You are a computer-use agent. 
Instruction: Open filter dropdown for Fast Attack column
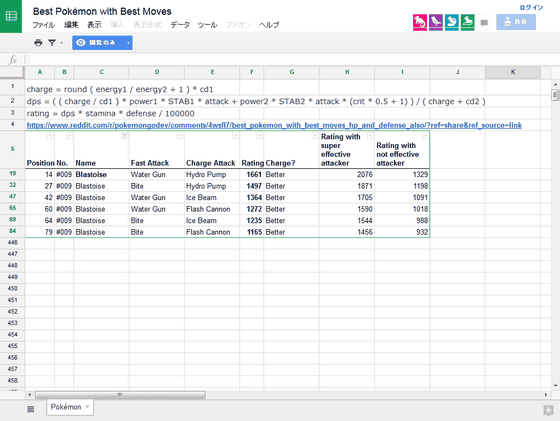point(180,136)
